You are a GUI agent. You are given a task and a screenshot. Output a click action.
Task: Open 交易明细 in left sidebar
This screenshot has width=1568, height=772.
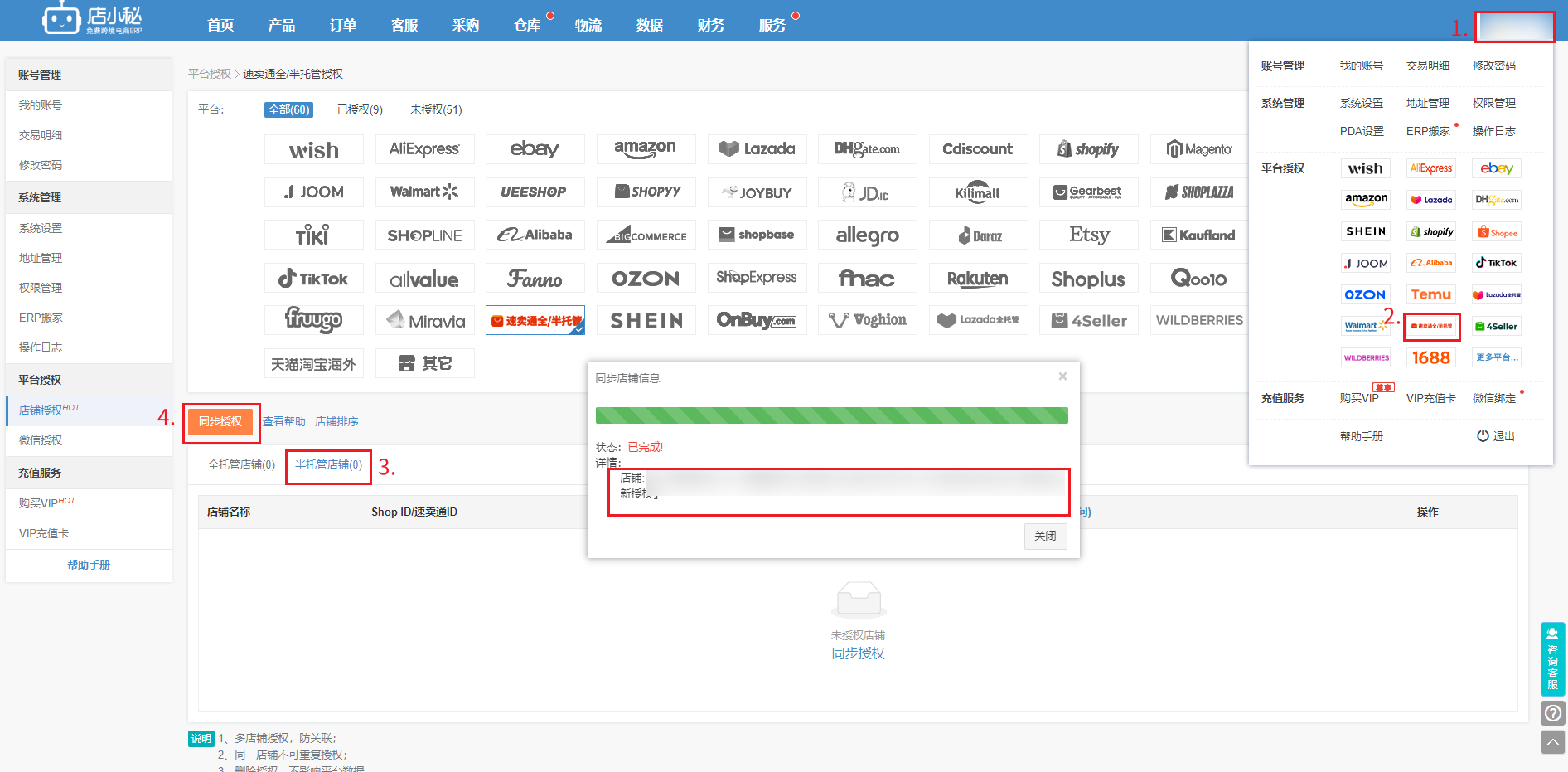(41, 135)
